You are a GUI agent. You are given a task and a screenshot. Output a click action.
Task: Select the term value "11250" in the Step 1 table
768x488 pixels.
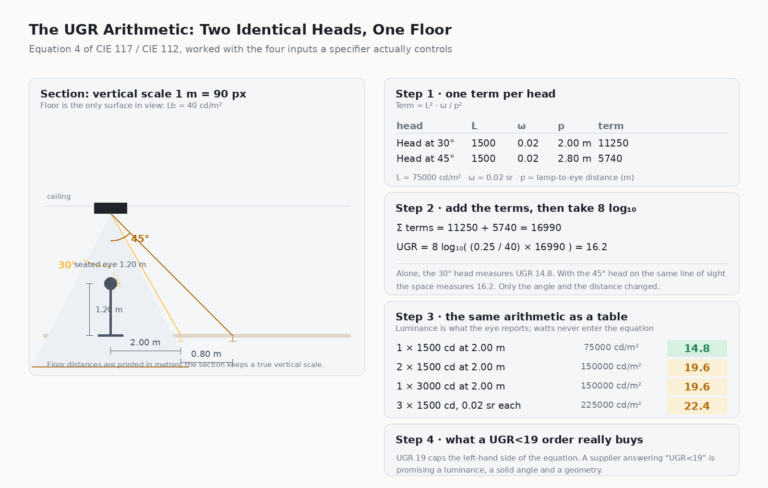pos(613,143)
